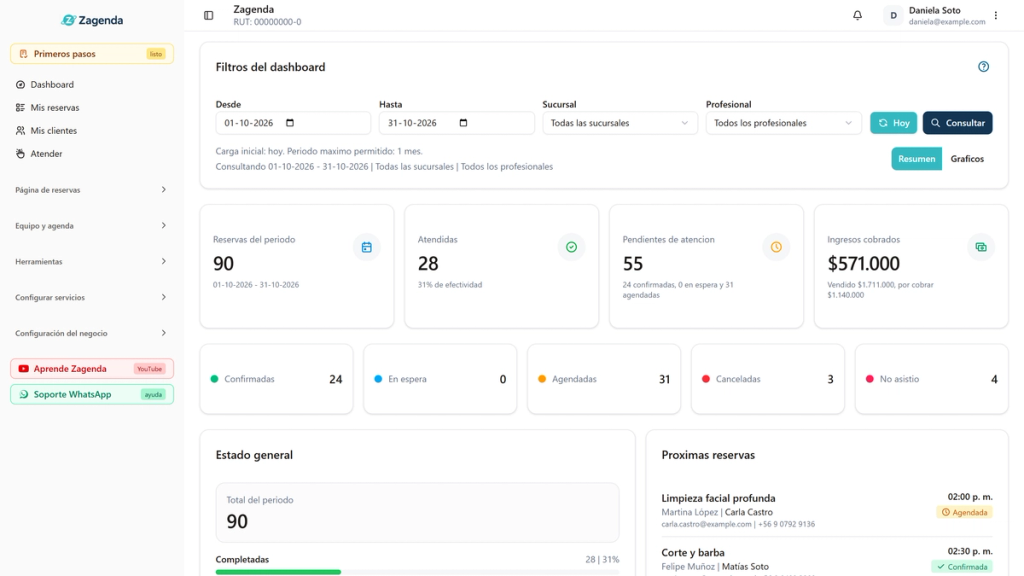
Task: Open Aprende Zagenda YouTube link
Action: tap(91, 368)
